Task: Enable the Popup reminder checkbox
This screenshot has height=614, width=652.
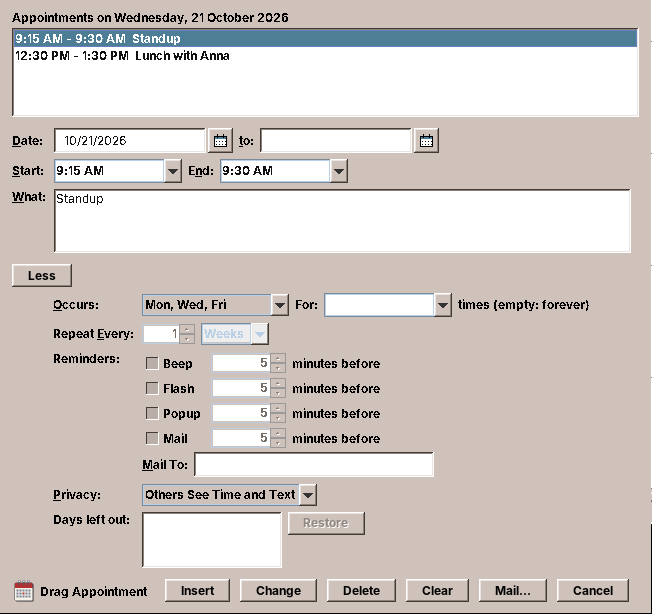Action: 152,413
